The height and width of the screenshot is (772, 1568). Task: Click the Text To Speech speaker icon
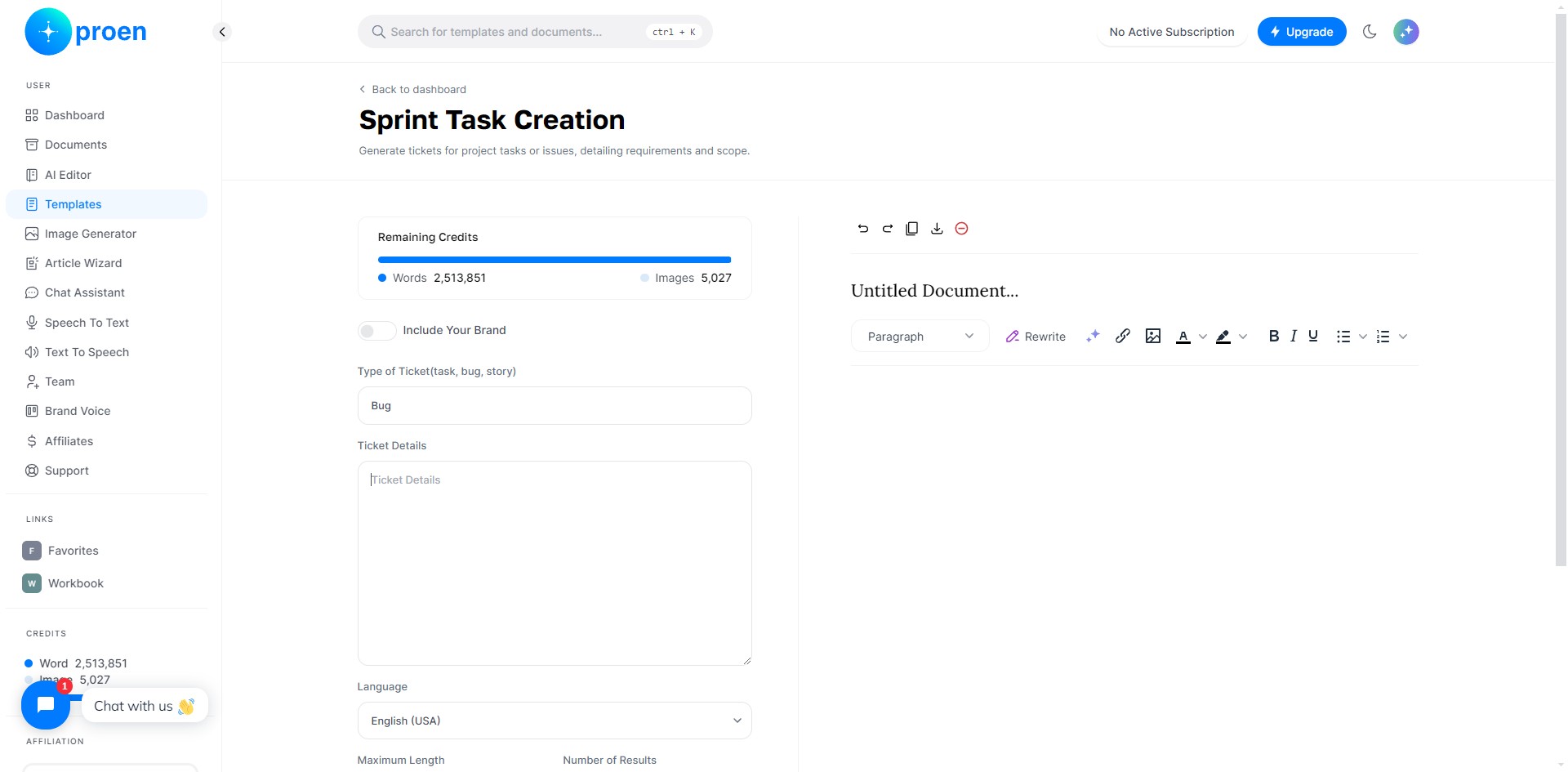[32, 352]
